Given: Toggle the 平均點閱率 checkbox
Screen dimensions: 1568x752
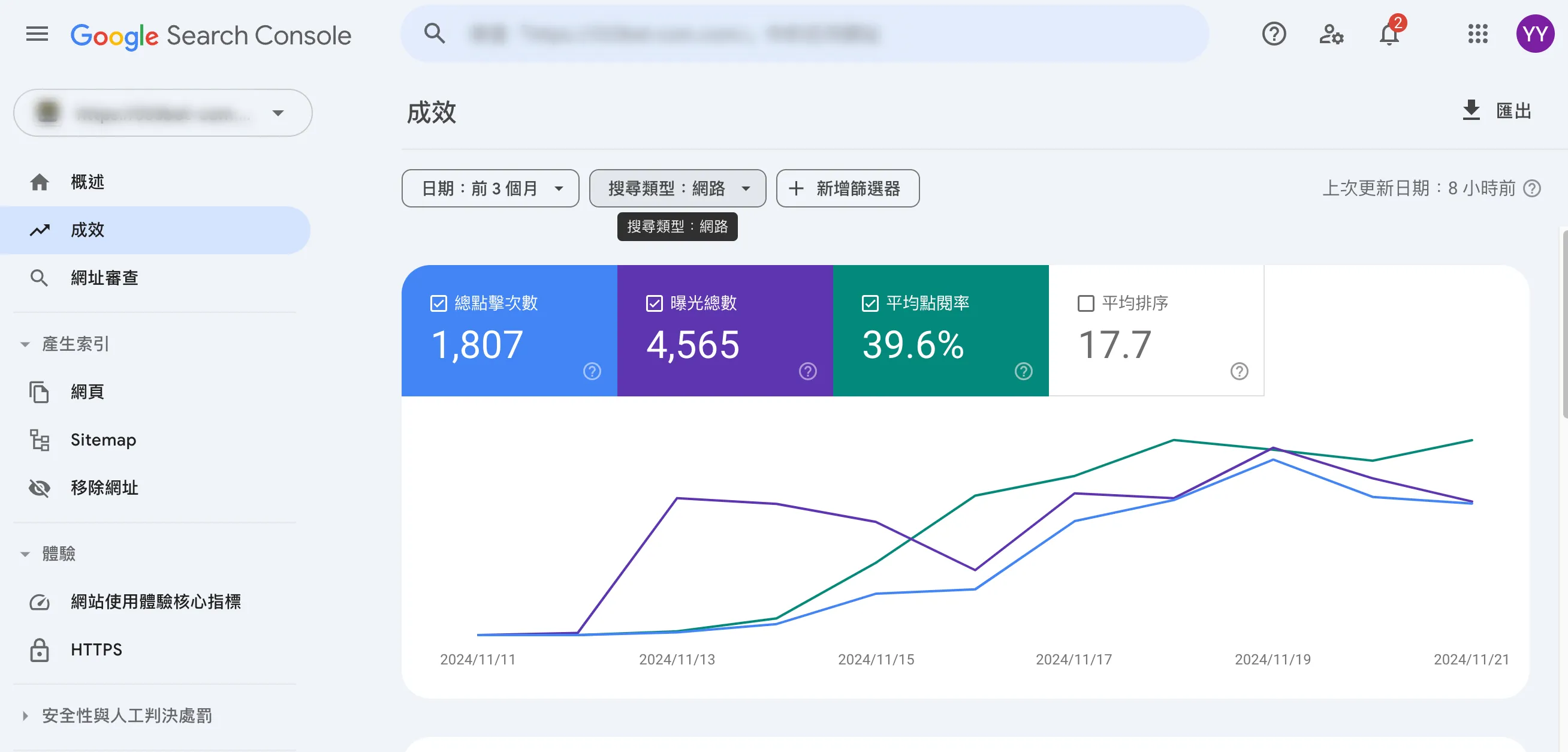Looking at the screenshot, I should tap(870, 303).
